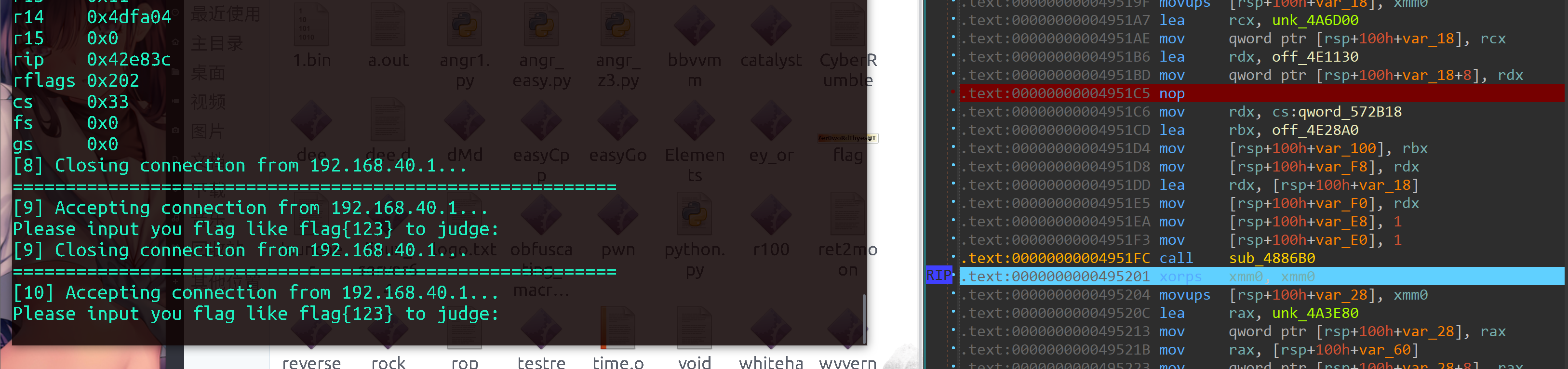Select the bbvvmm executable icon

click(x=695, y=26)
